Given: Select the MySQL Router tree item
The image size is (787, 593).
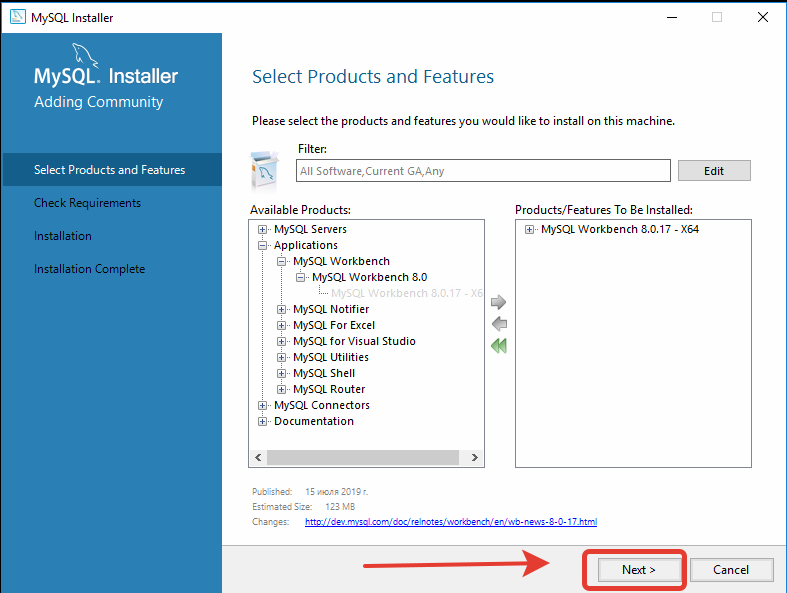Looking at the screenshot, I should [329, 389].
